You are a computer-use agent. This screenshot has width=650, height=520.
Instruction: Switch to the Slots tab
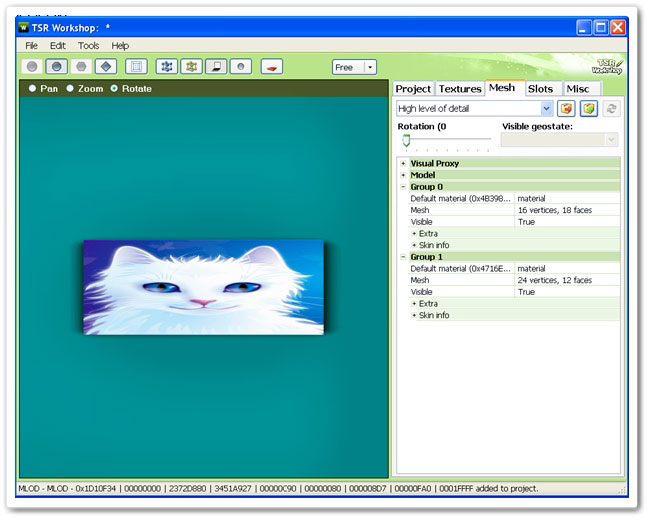540,89
